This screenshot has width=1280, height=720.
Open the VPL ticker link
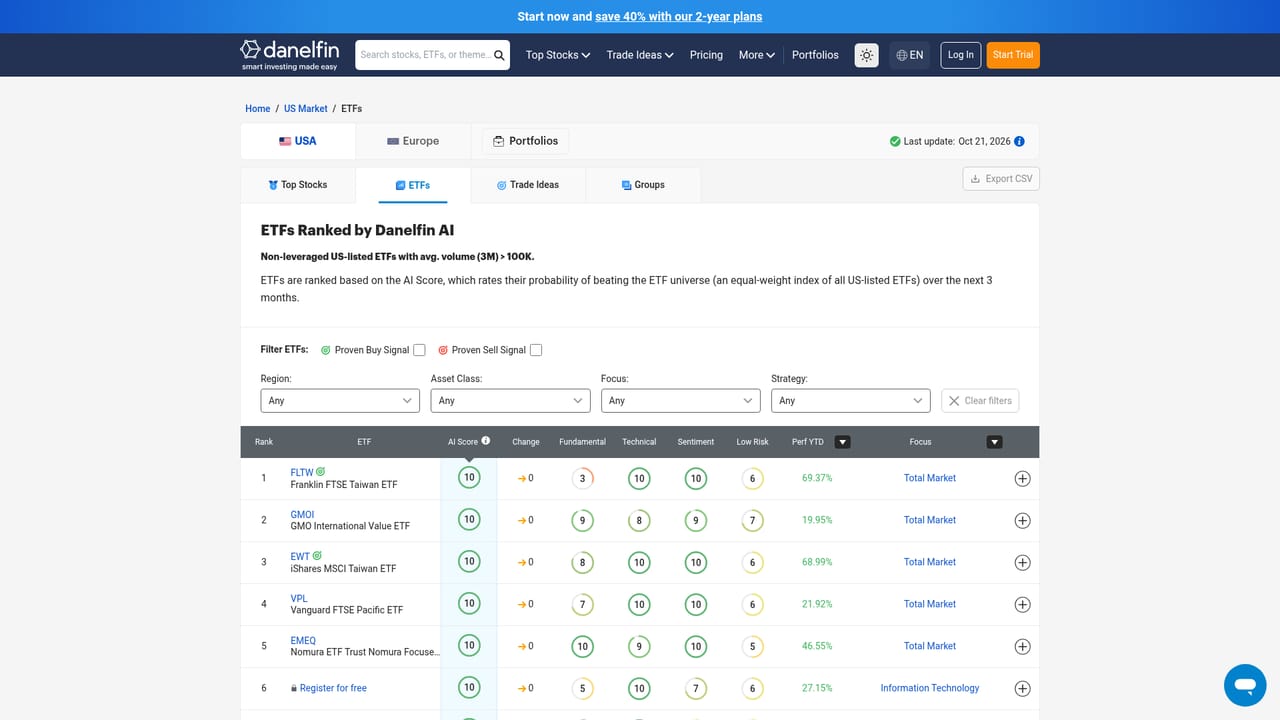point(299,598)
